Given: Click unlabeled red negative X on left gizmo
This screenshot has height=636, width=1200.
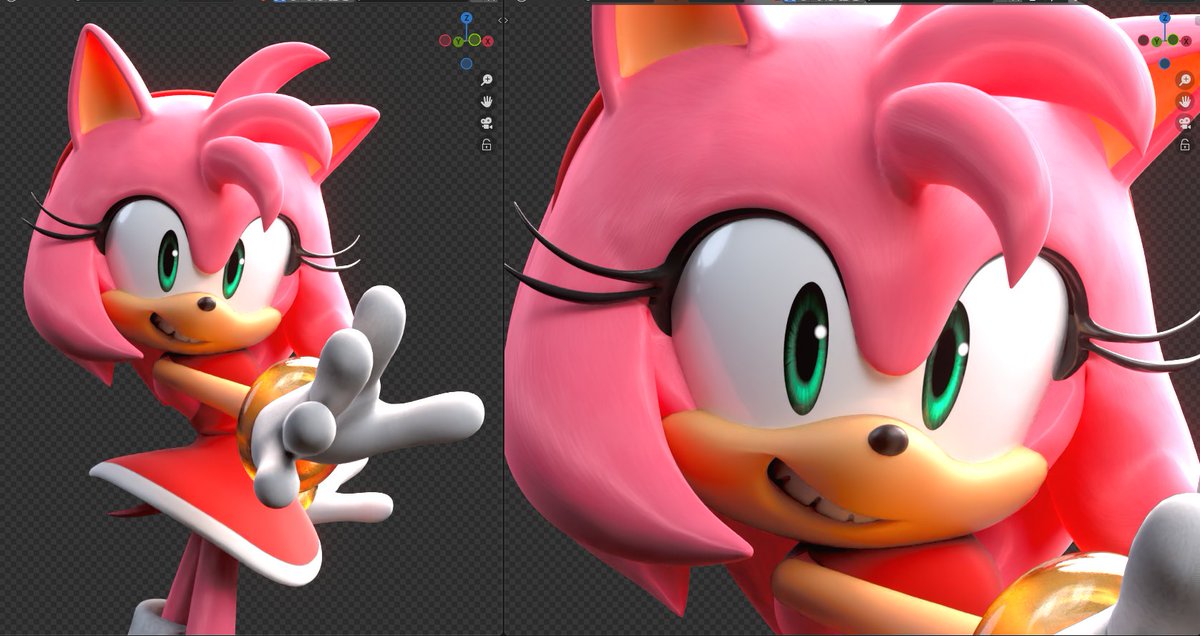Looking at the screenshot, I should coord(445,40).
